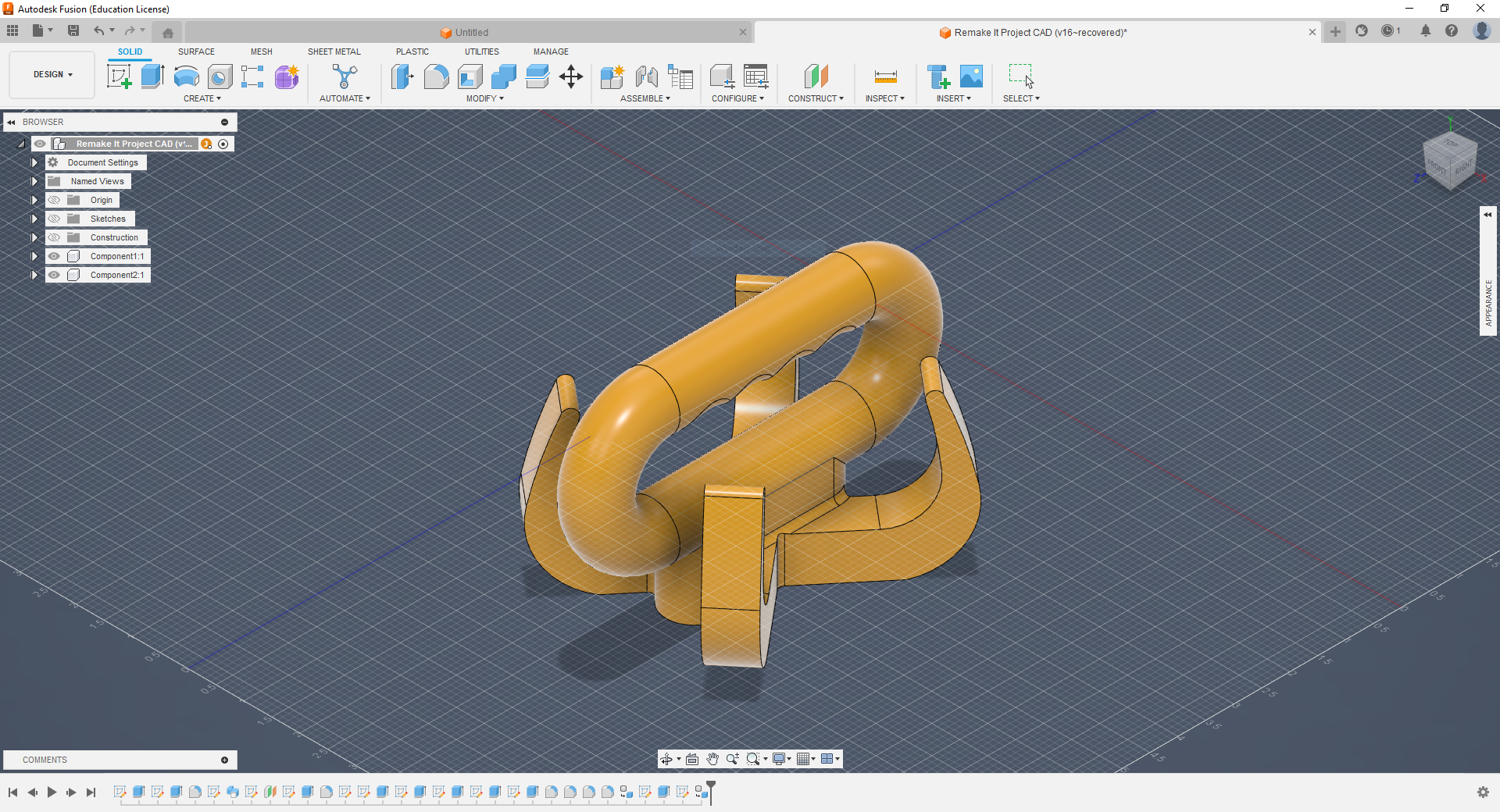Open the CREATE dropdown menu
This screenshot has height=812, width=1500.
[x=202, y=98]
